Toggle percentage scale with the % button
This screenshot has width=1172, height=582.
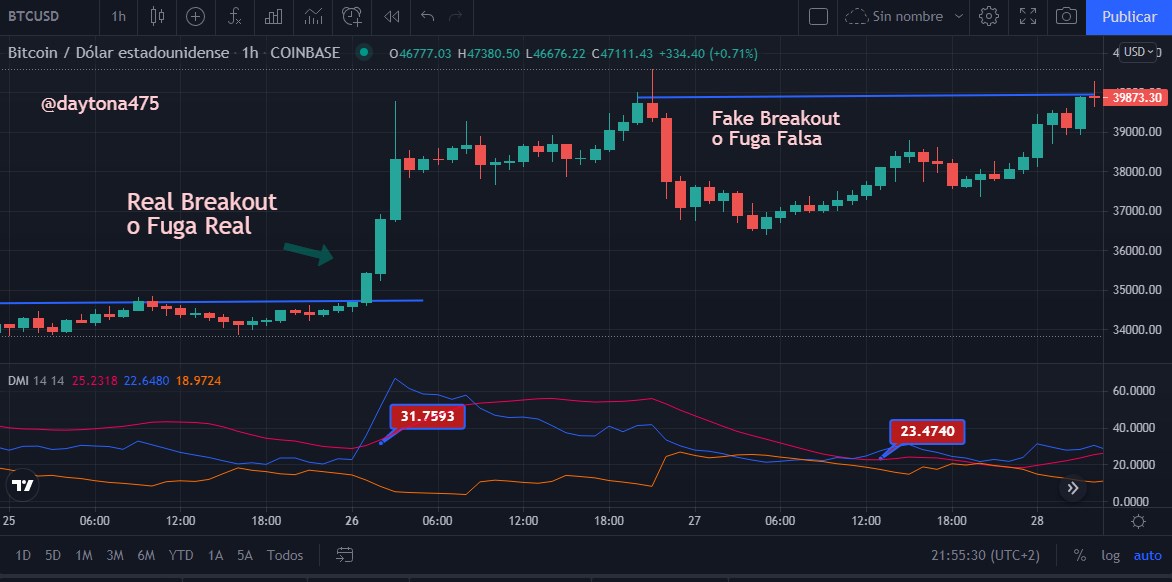pos(1079,555)
